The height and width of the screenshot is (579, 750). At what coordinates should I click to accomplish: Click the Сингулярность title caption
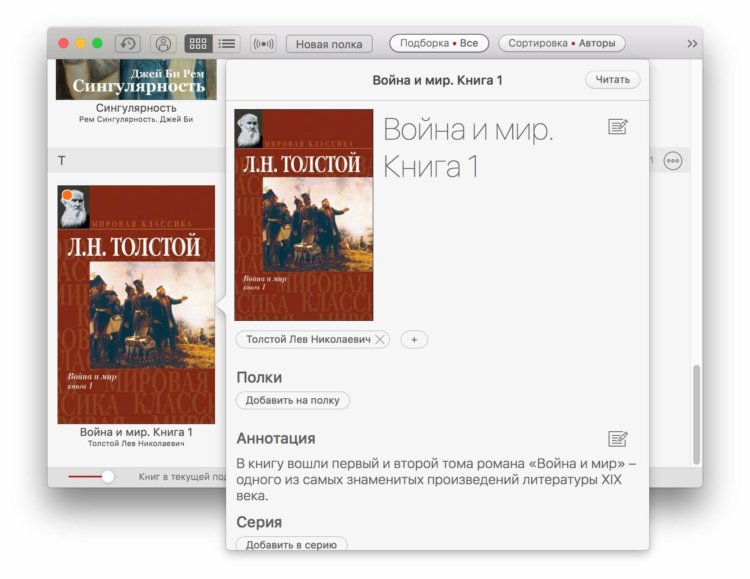coord(136,108)
